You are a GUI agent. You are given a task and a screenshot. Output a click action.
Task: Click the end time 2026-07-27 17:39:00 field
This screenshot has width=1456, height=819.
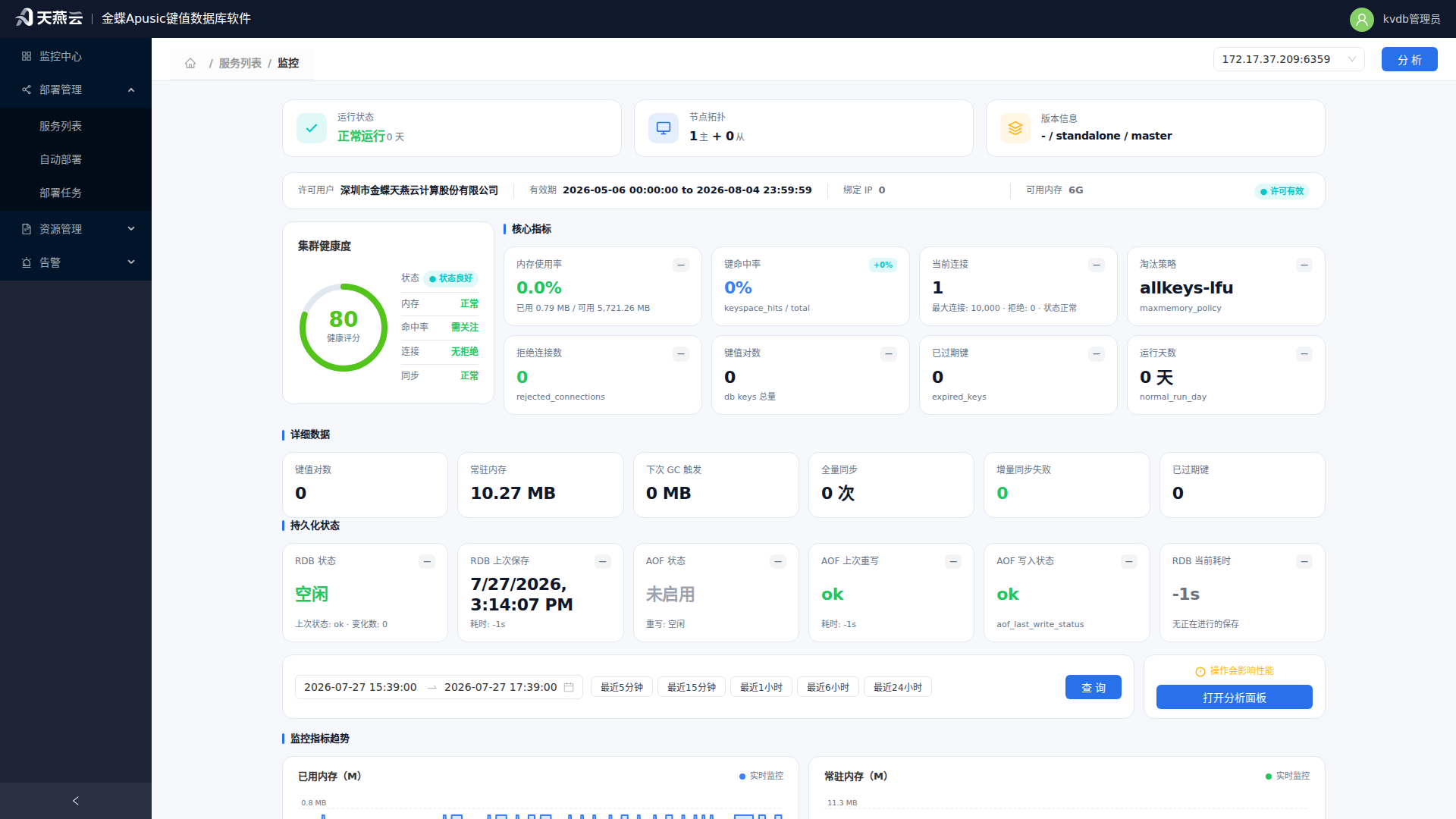click(x=500, y=687)
